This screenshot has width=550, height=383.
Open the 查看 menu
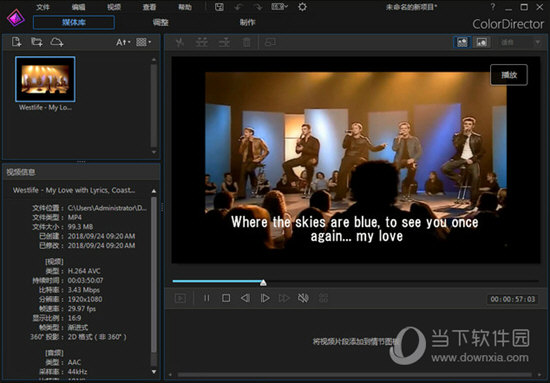[x=149, y=7]
